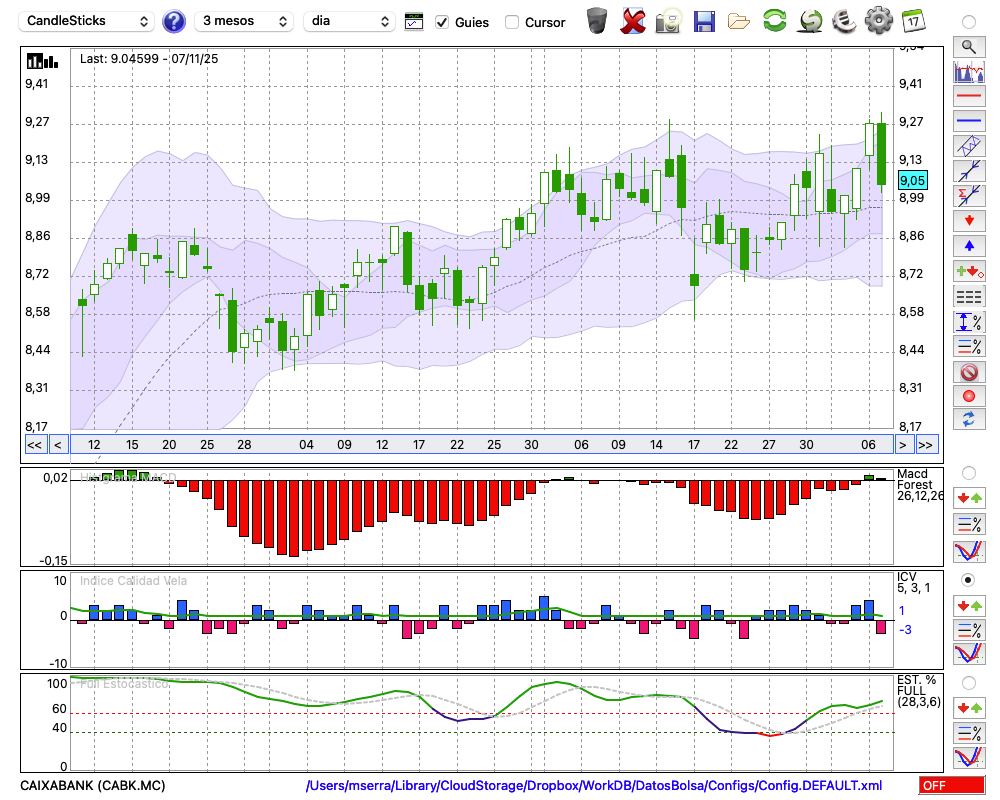Click the red X delete icon
The height and width of the screenshot is (800, 1000).
tap(632, 21)
